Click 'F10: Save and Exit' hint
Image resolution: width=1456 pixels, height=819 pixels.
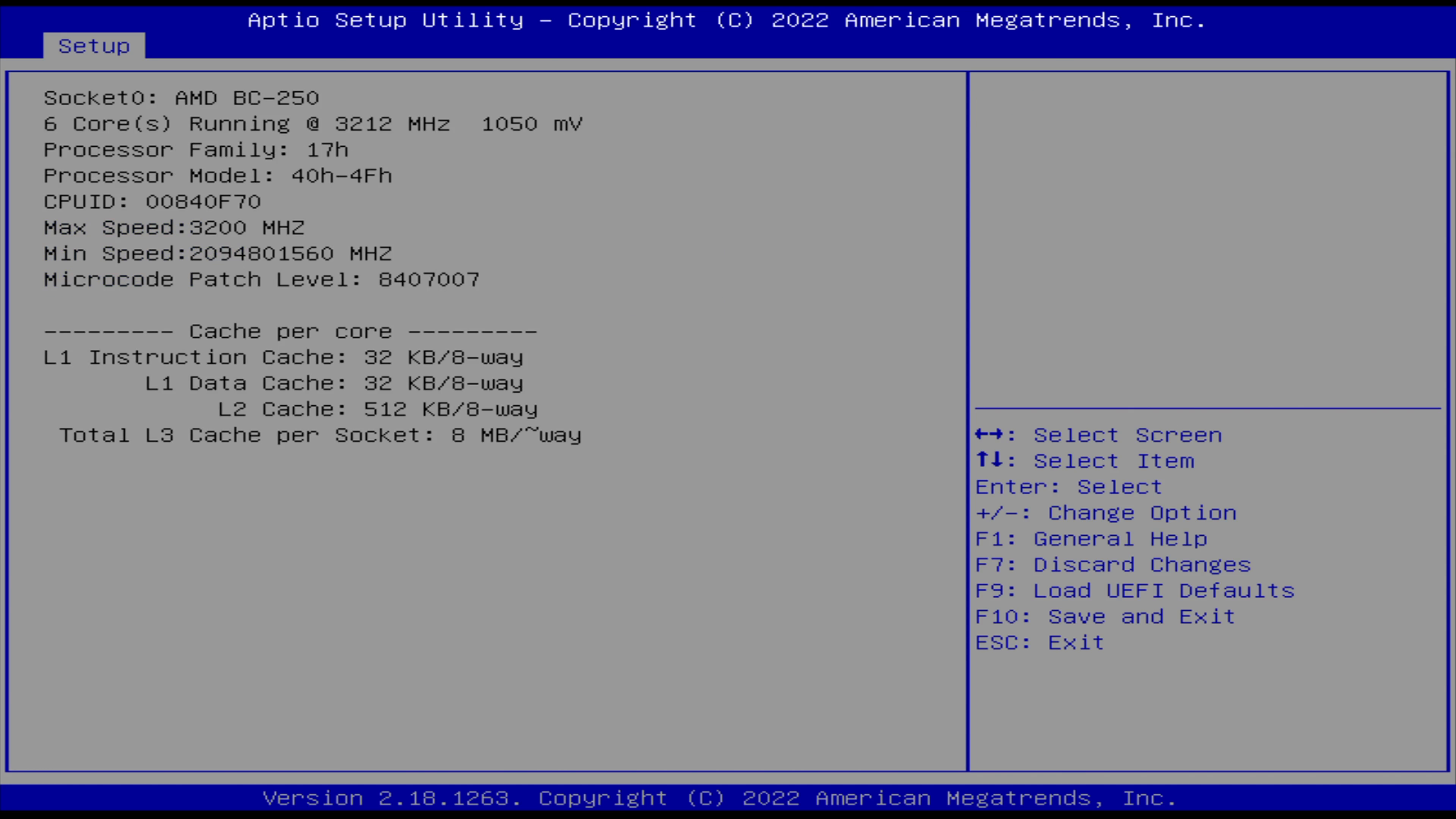click(1106, 617)
